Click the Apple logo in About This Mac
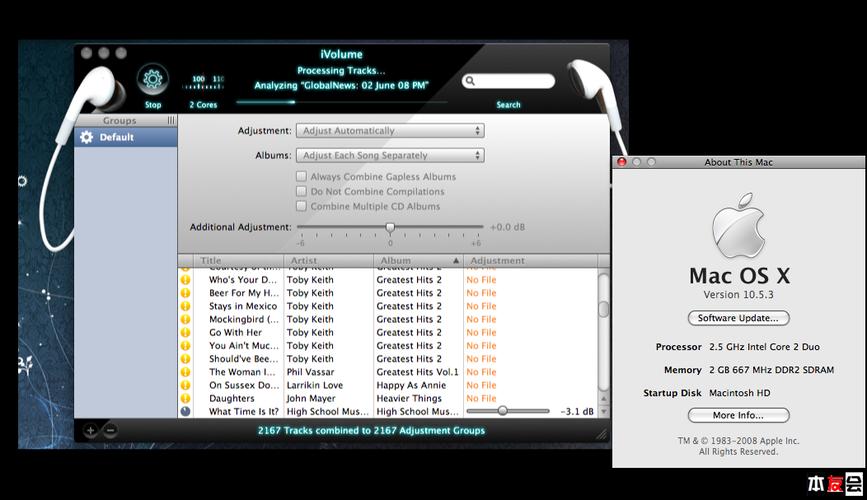 click(x=738, y=226)
